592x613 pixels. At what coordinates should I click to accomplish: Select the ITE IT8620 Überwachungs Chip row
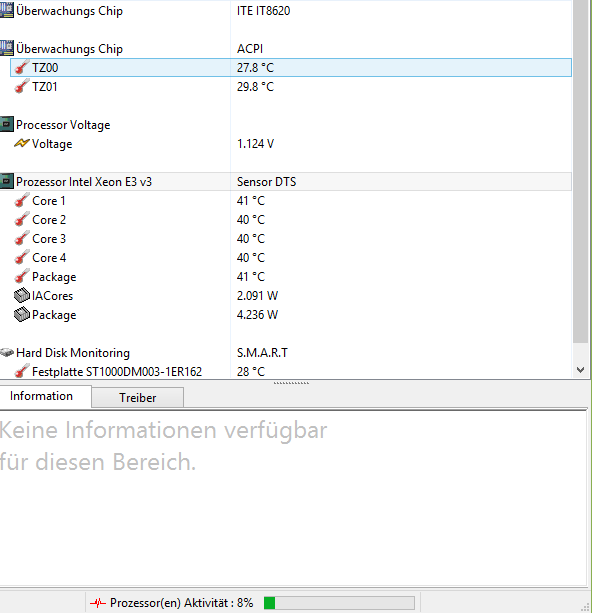point(285,11)
